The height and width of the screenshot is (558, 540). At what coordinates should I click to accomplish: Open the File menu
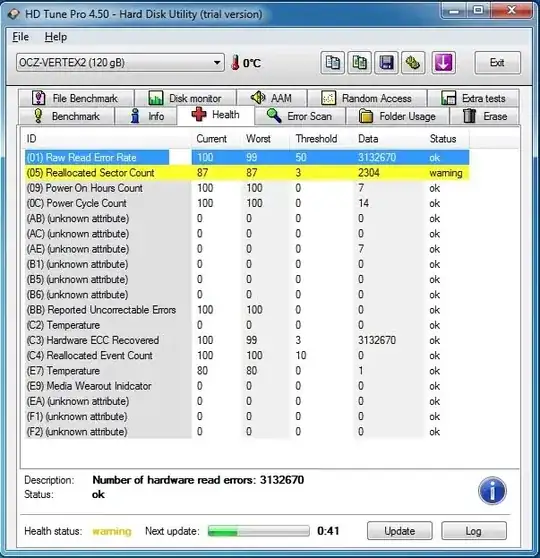[x=20, y=37]
